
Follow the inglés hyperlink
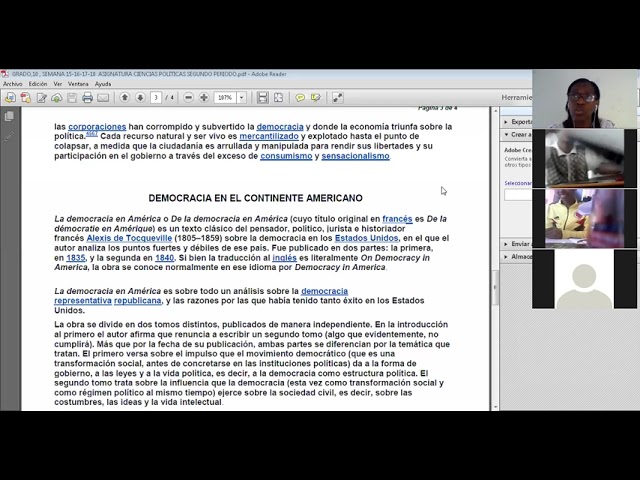tap(284, 258)
